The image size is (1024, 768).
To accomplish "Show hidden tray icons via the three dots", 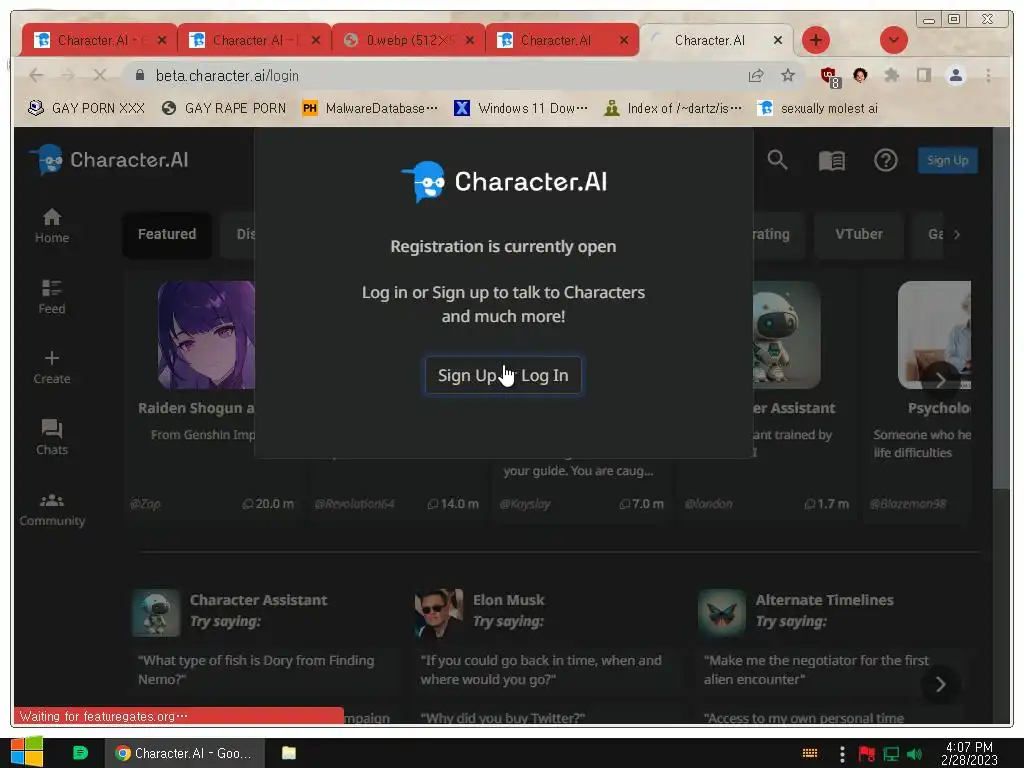I will [842, 754].
